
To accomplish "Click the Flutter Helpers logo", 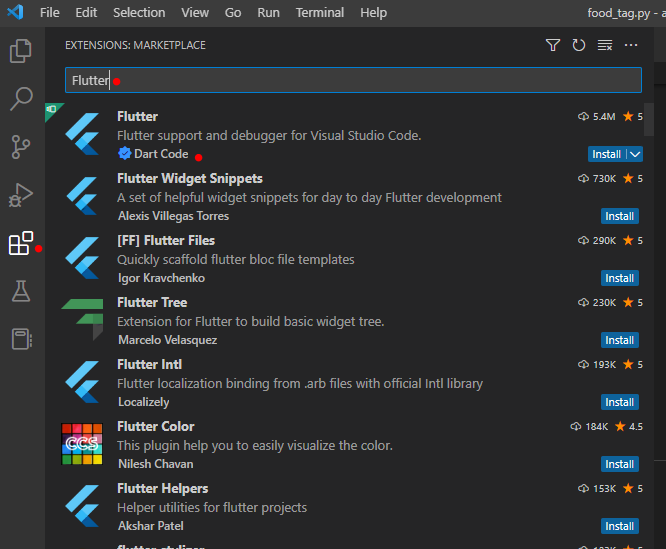I will tap(82, 506).
